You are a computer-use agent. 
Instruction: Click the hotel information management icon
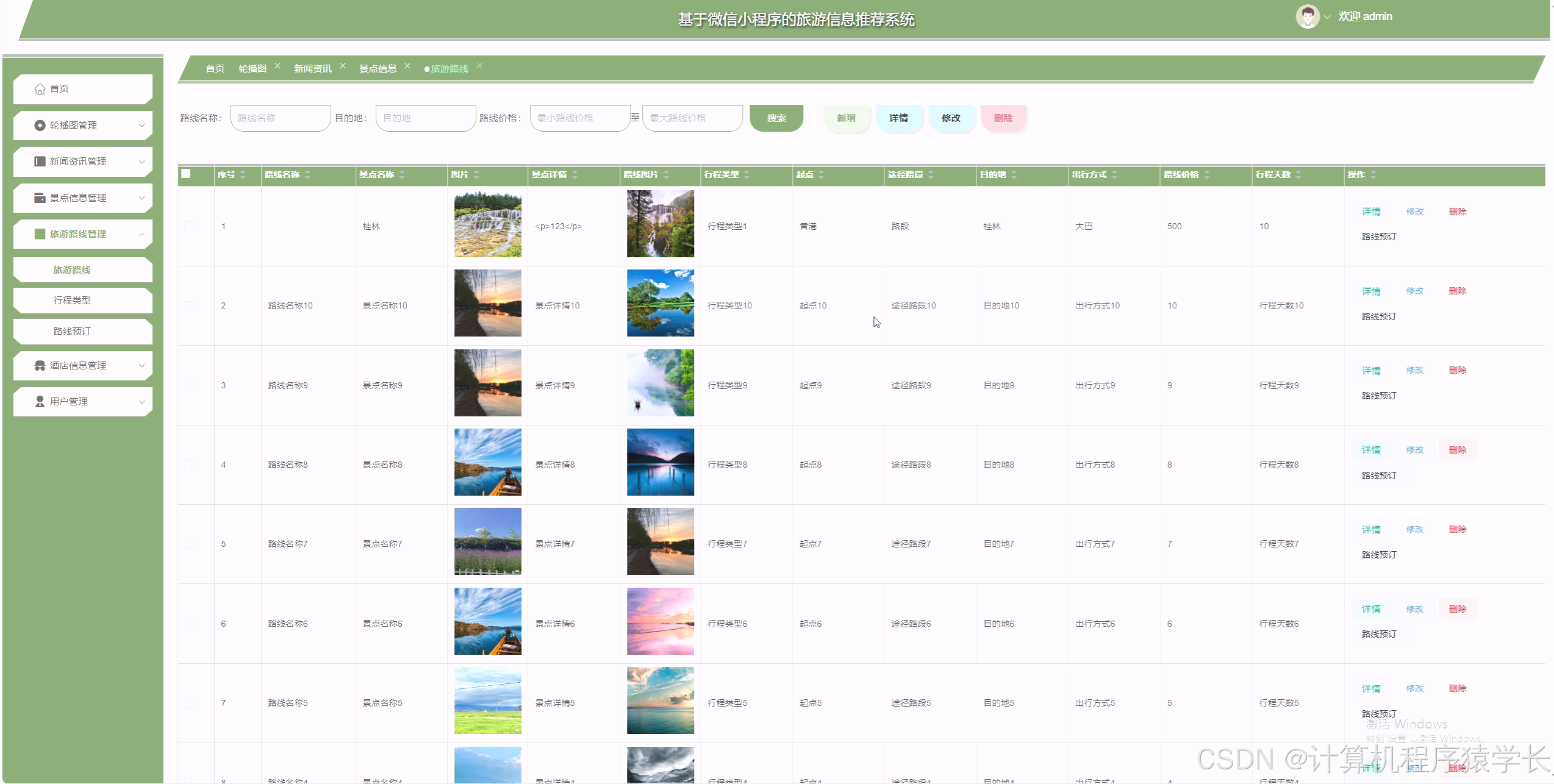[x=40, y=366]
